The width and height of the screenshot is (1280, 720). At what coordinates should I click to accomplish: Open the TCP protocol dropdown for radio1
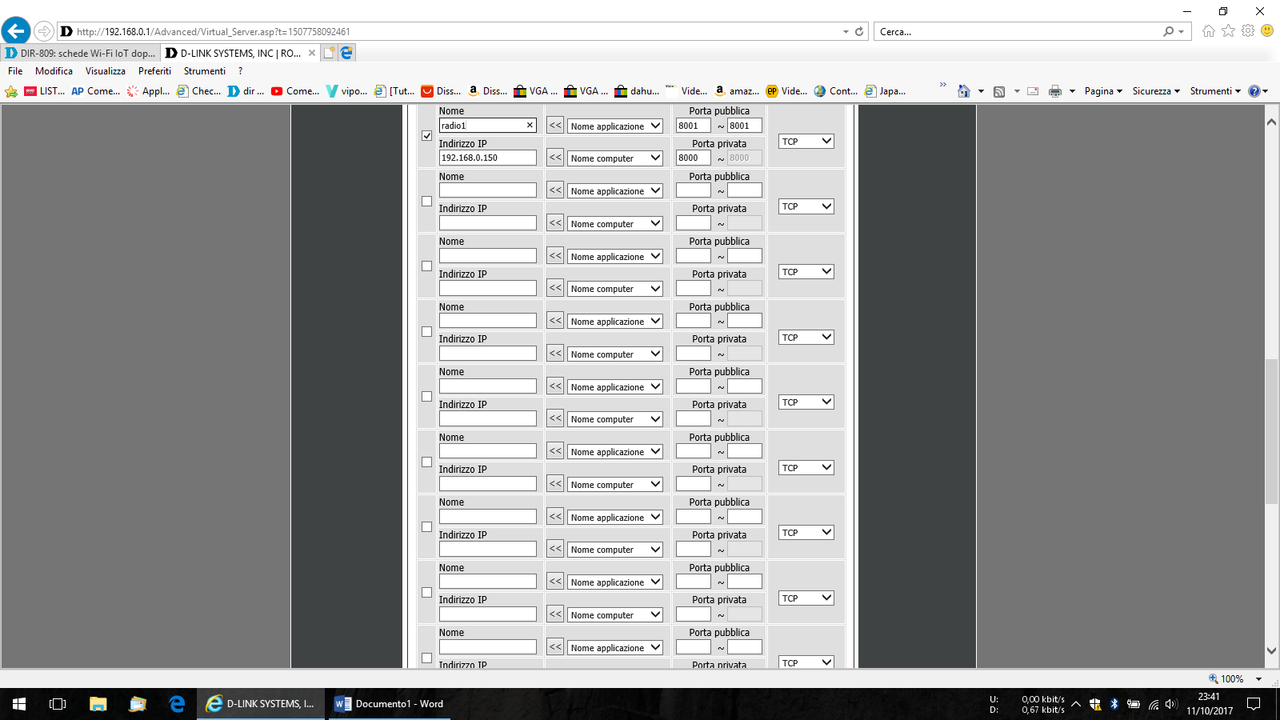click(806, 141)
